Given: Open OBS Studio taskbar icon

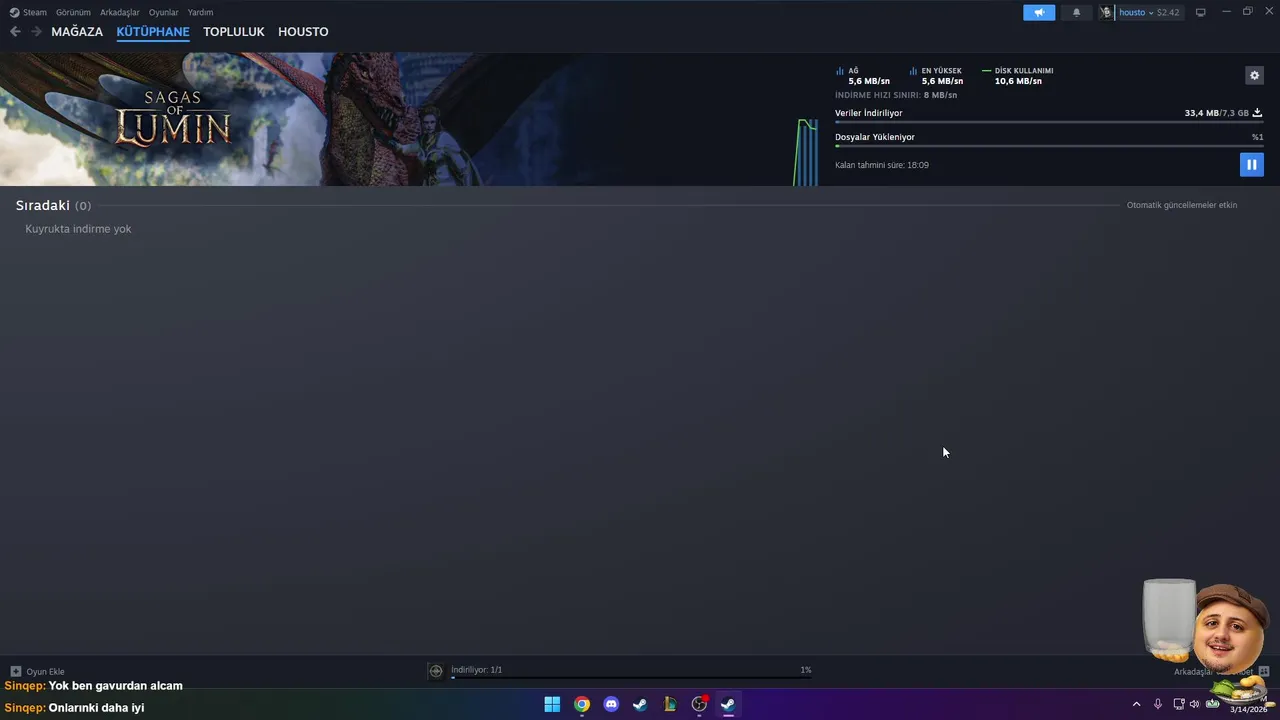Looking at the screenshot, I should [x=699, y=704].
